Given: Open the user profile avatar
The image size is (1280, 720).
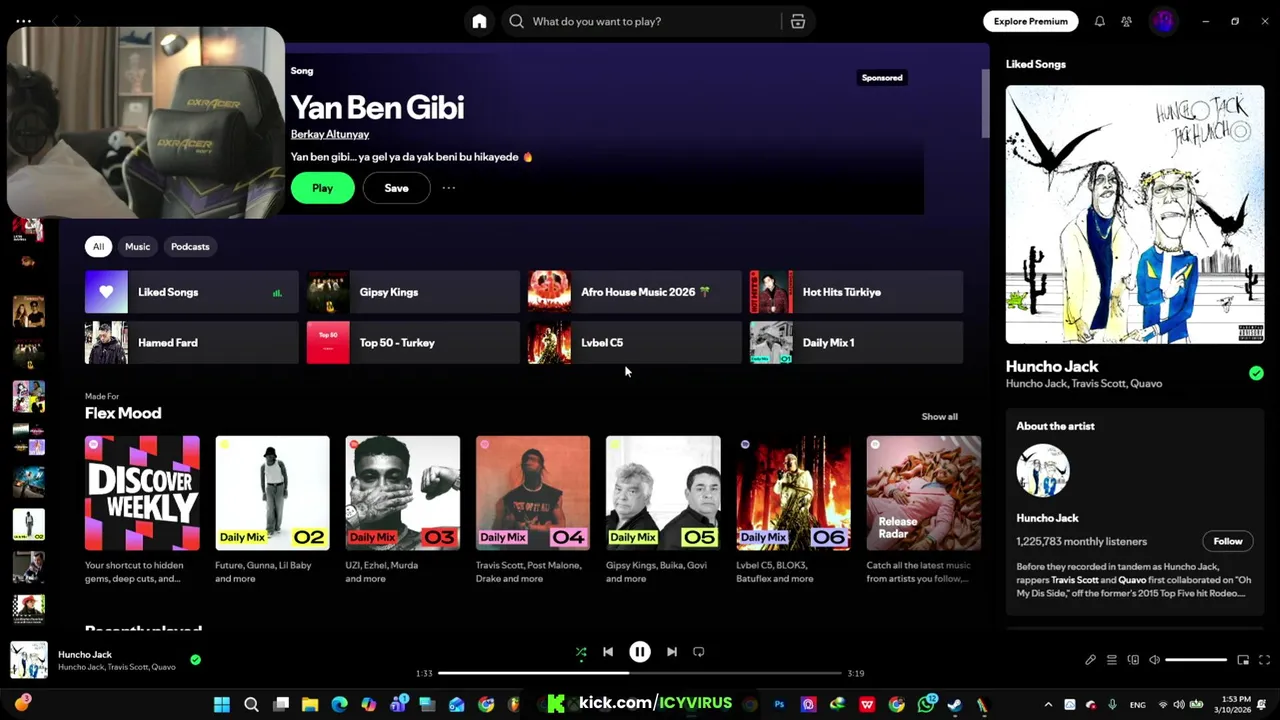Looking at the screenshot, I should coord(1163,21).
